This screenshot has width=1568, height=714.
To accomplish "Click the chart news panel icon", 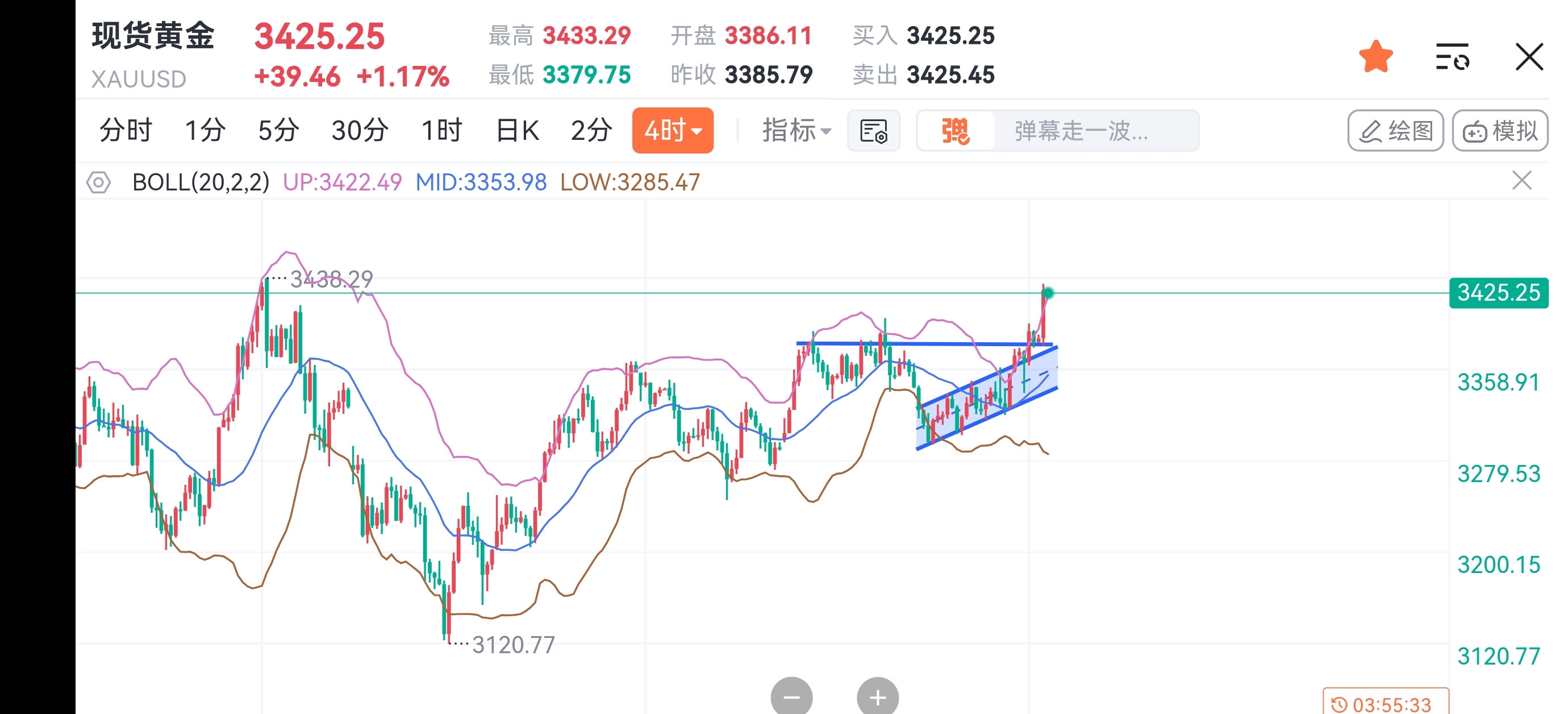I will click(x=874, y=130).
